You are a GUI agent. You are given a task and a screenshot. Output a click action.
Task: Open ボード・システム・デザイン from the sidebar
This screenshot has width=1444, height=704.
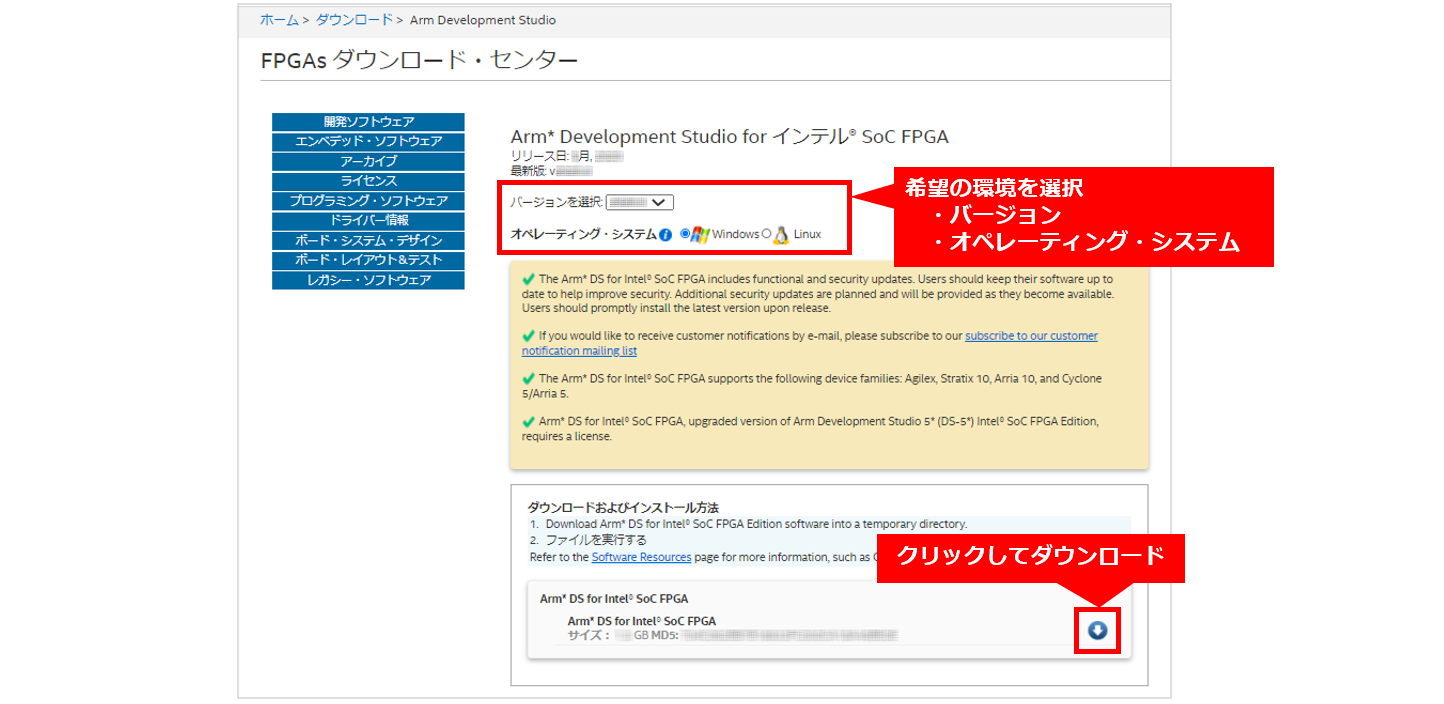click(x=368, y=241)
